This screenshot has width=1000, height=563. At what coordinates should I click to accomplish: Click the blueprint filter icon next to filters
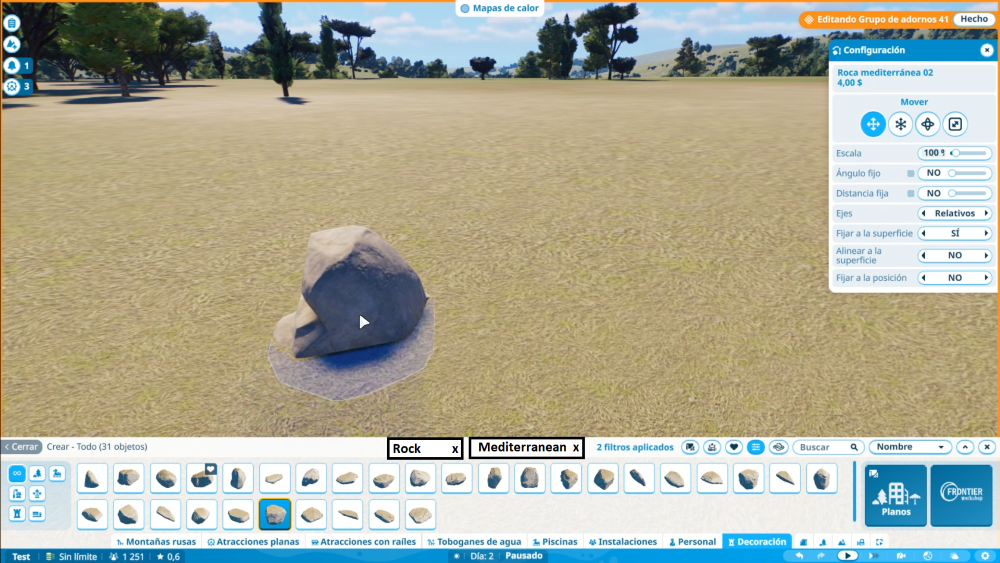coord(690,447)
